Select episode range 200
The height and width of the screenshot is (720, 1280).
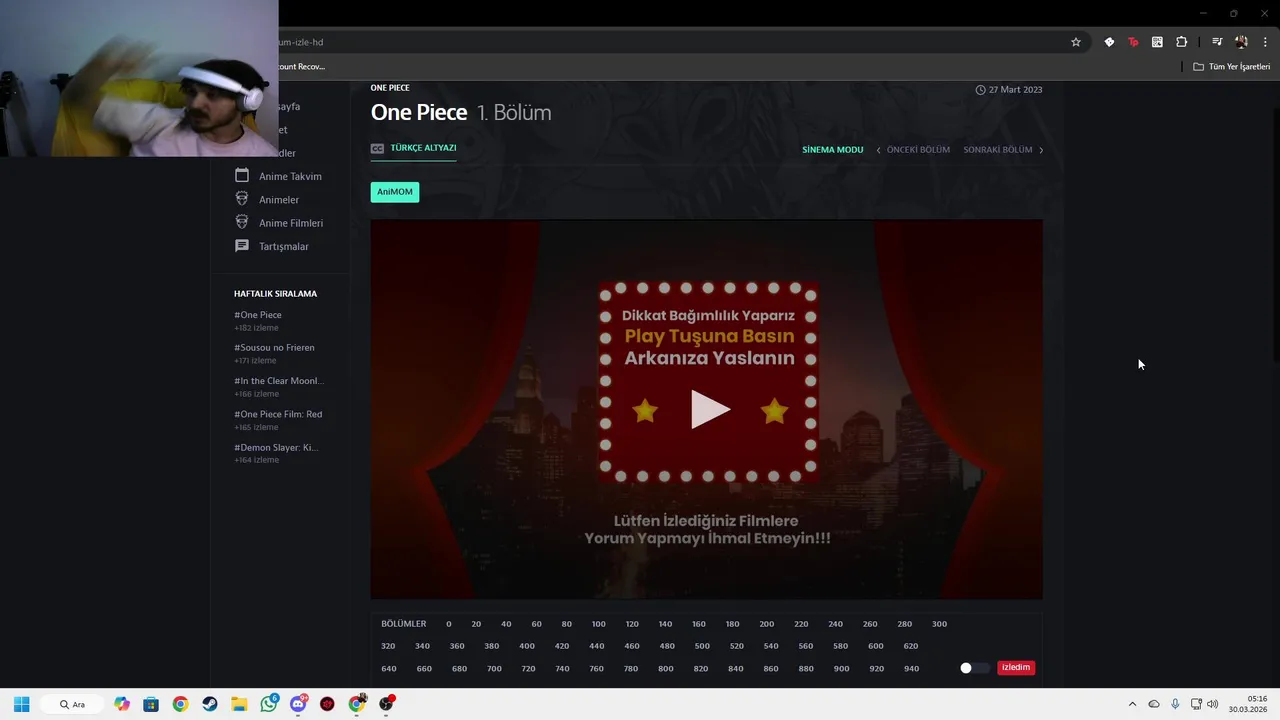pyautogui.click(x=766, y=624)
